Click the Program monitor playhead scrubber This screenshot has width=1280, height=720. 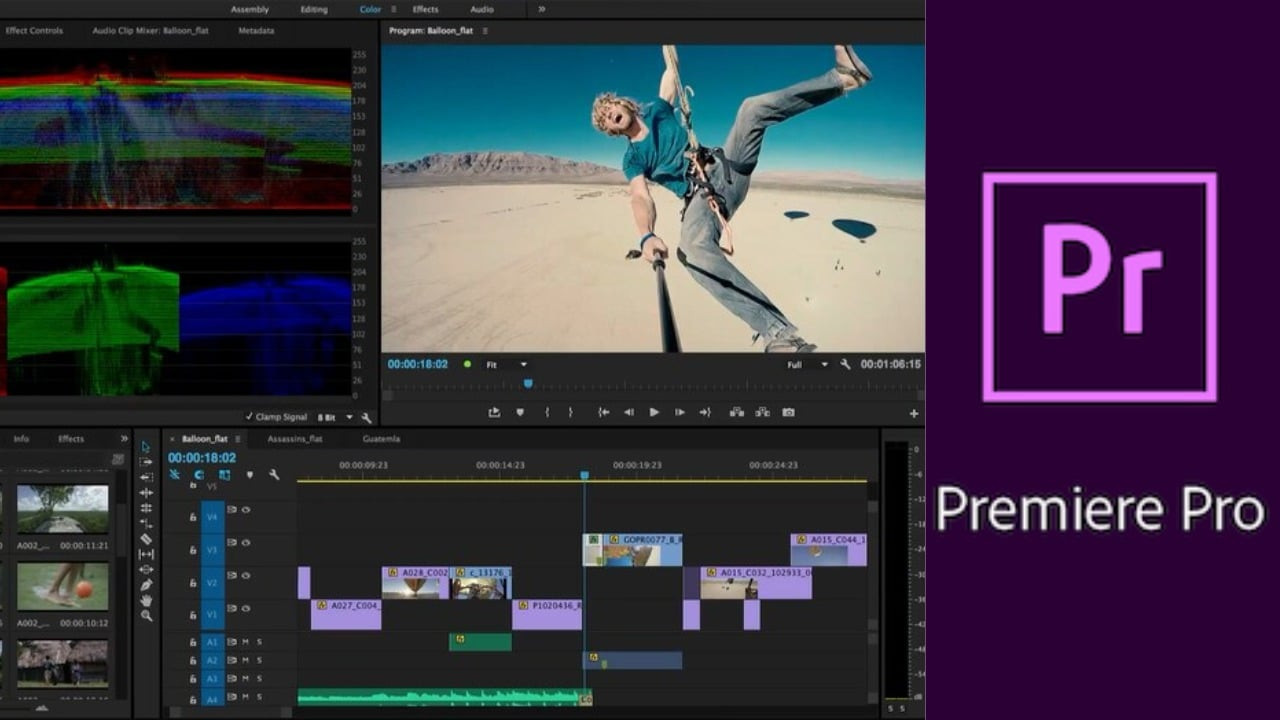click(528, 384)
